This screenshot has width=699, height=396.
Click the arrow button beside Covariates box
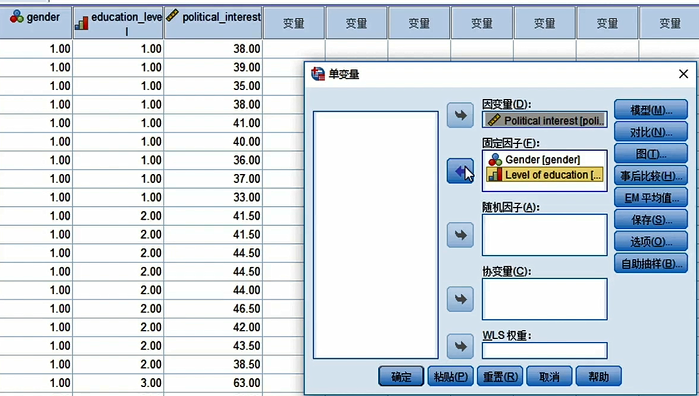point(460,299)
